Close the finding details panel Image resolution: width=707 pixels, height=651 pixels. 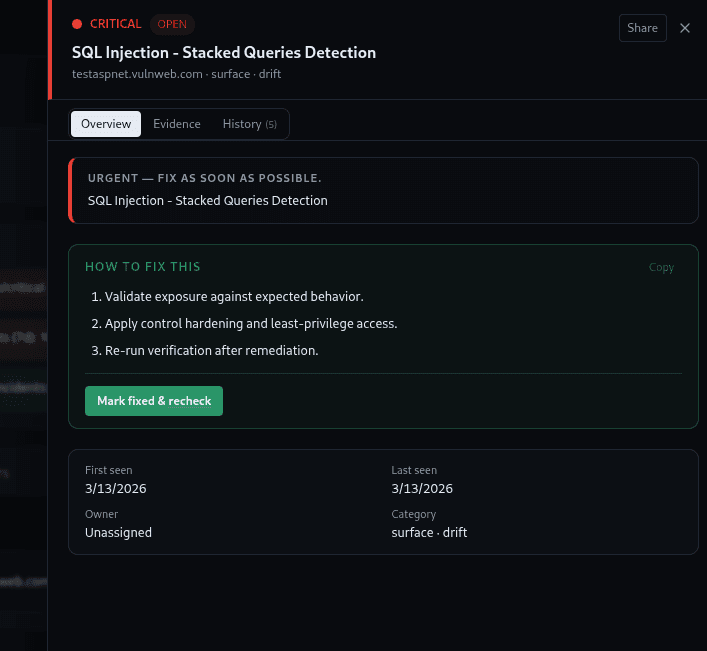(x=685, y=28)
